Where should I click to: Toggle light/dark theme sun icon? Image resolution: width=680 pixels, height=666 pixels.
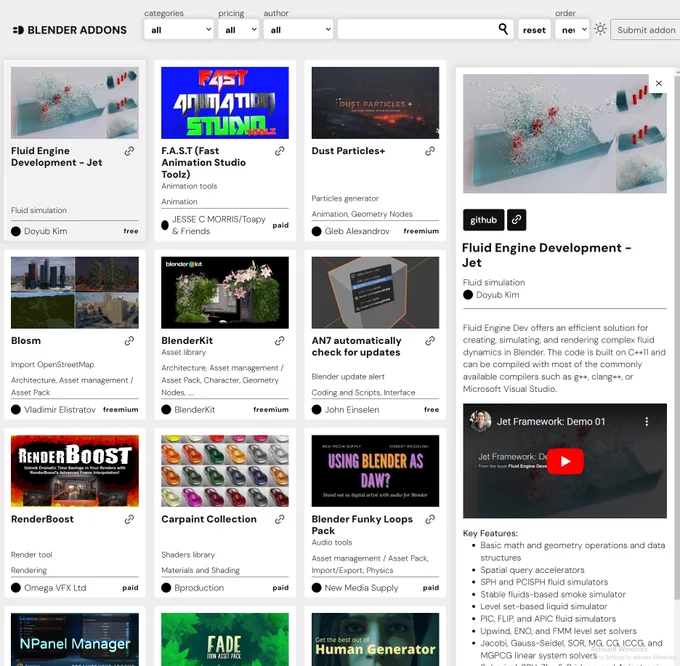pyautogui.click(x=600, y=29)
